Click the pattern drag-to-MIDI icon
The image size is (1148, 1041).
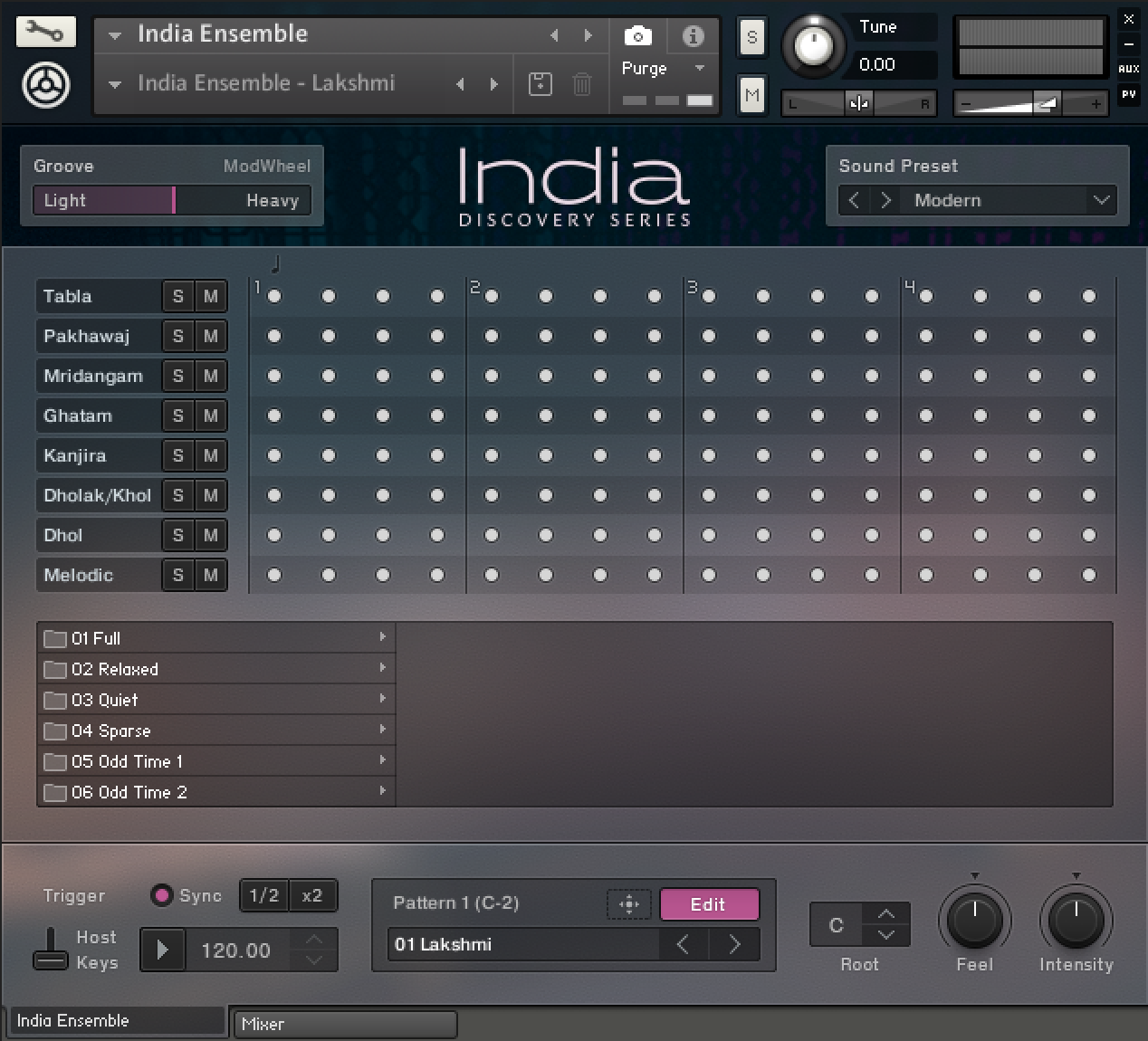click(x=628, y=904)
